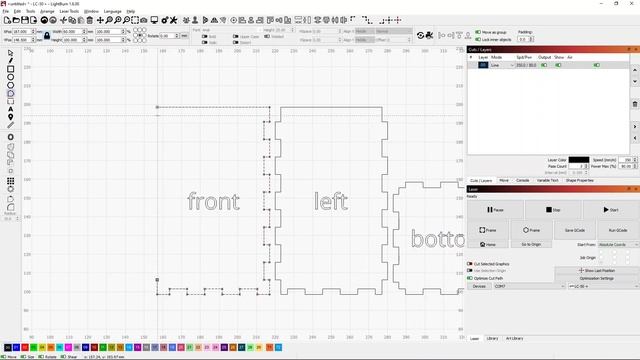The image size is (640, 360).
Task: Open the Window menu
Action: (91, 11)
